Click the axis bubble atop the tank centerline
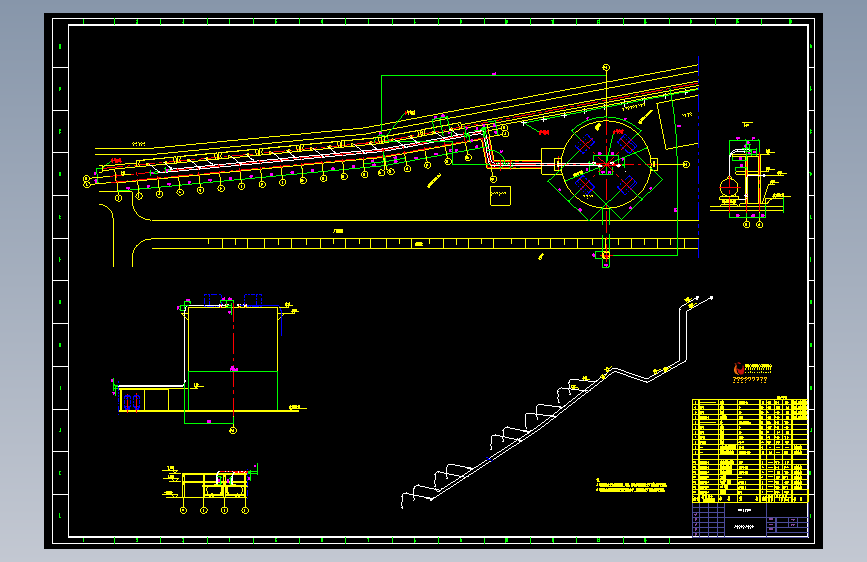 (x=606, y=67)
